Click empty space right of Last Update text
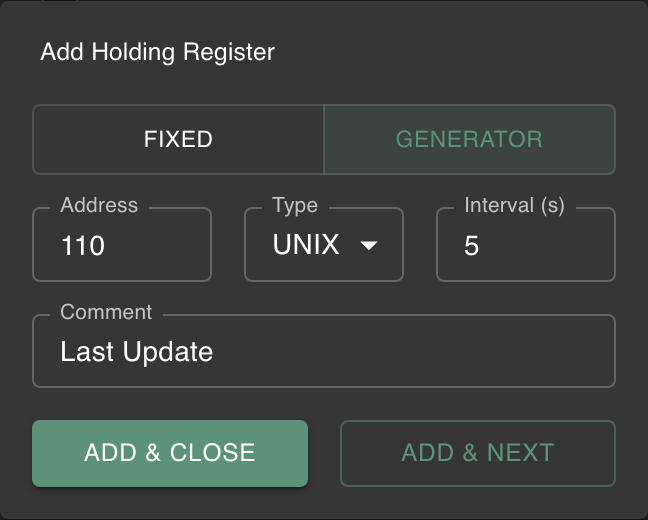 (420, 352)
